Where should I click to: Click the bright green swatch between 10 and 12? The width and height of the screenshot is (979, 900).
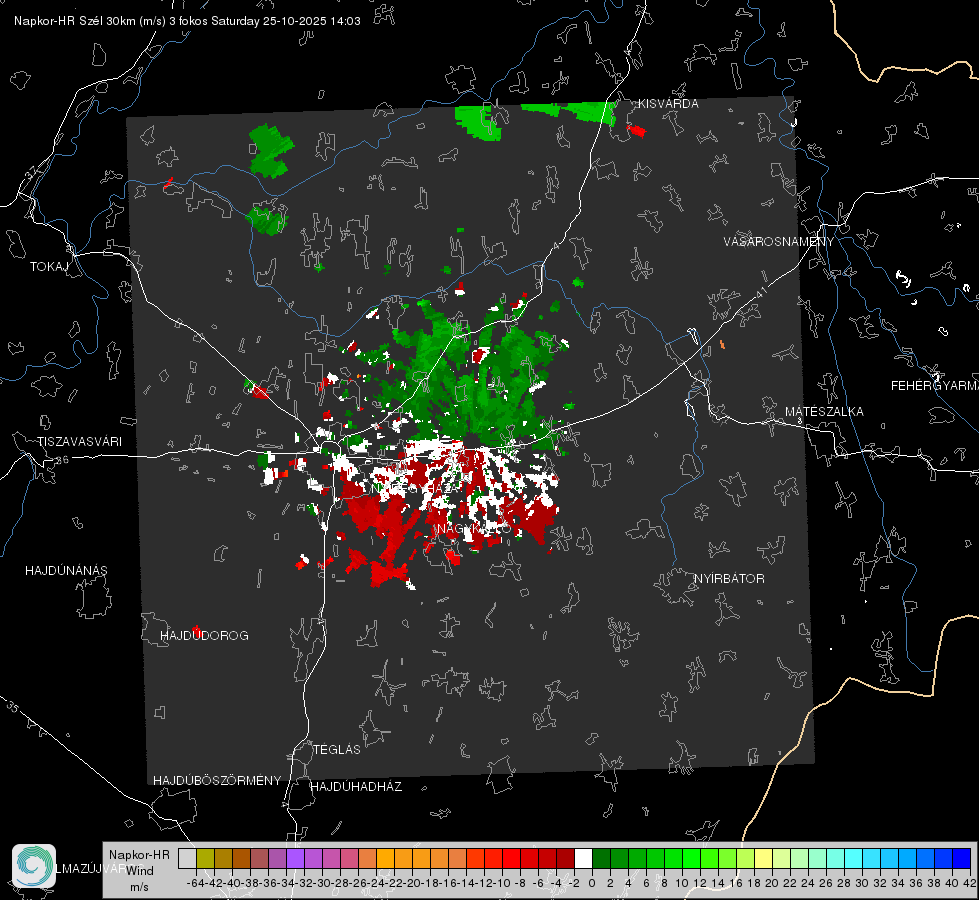click(x=691, y=858)
